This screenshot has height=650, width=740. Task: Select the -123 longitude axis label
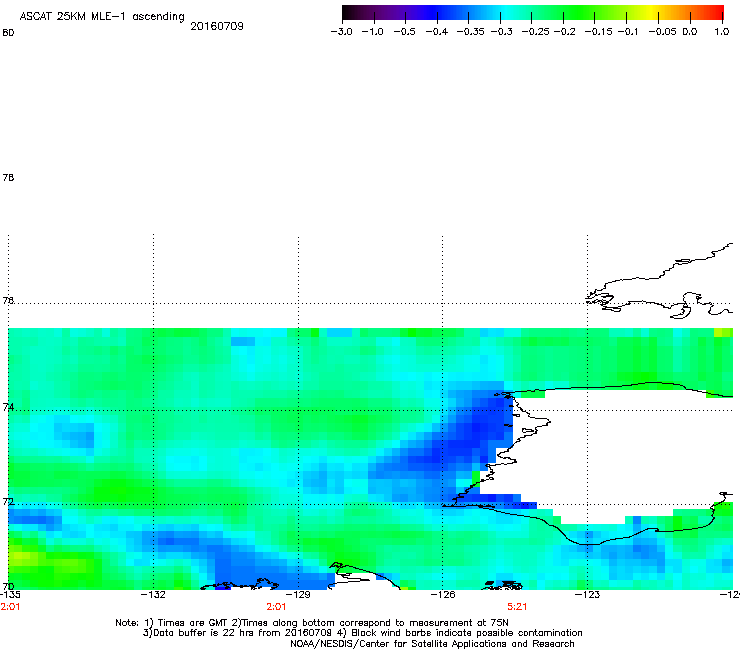tap(587, 595)
